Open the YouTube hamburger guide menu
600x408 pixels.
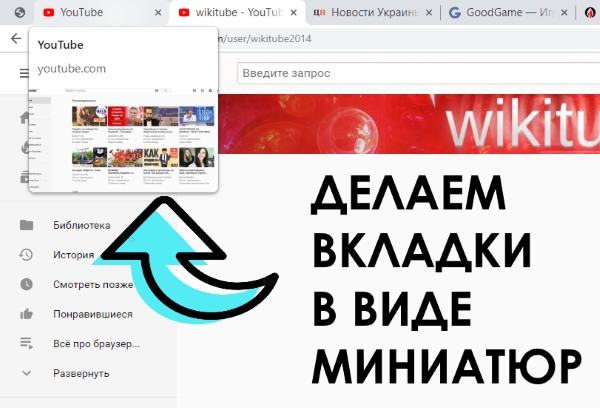pyautogui.click(x=25, y=73)
